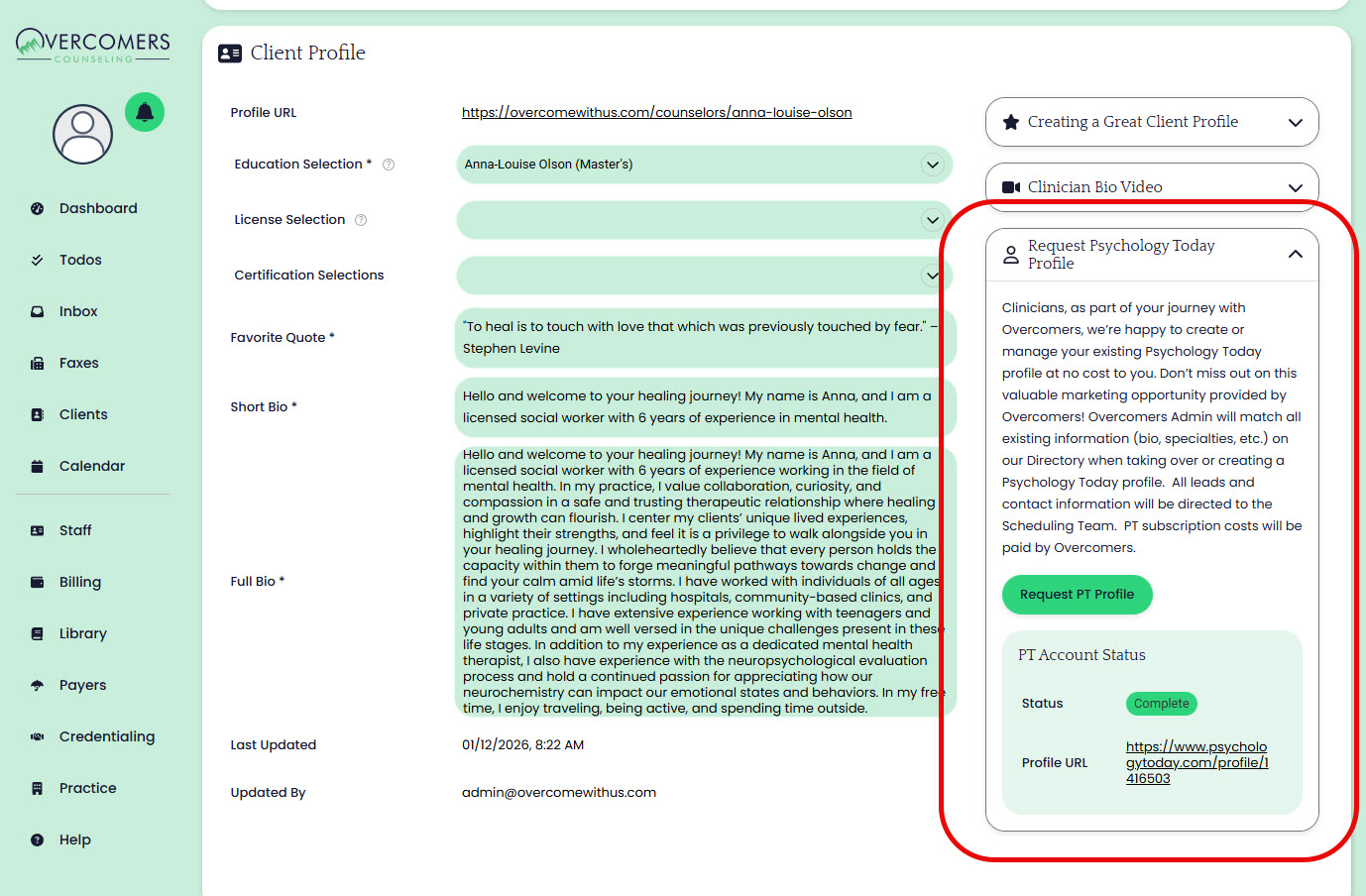Screen dimensions: 1366x896
Task: Open Payers in the sidebar
Action: [82, 685]
